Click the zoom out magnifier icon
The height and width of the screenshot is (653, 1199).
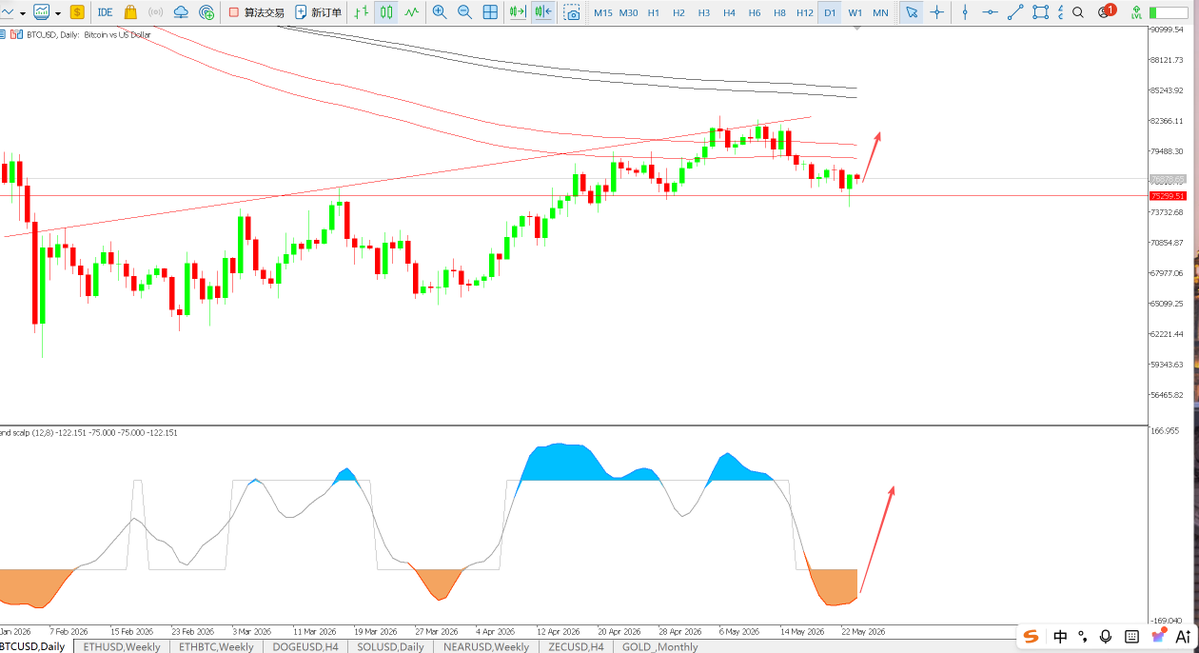pyautogui.click(x=465, y=12)
